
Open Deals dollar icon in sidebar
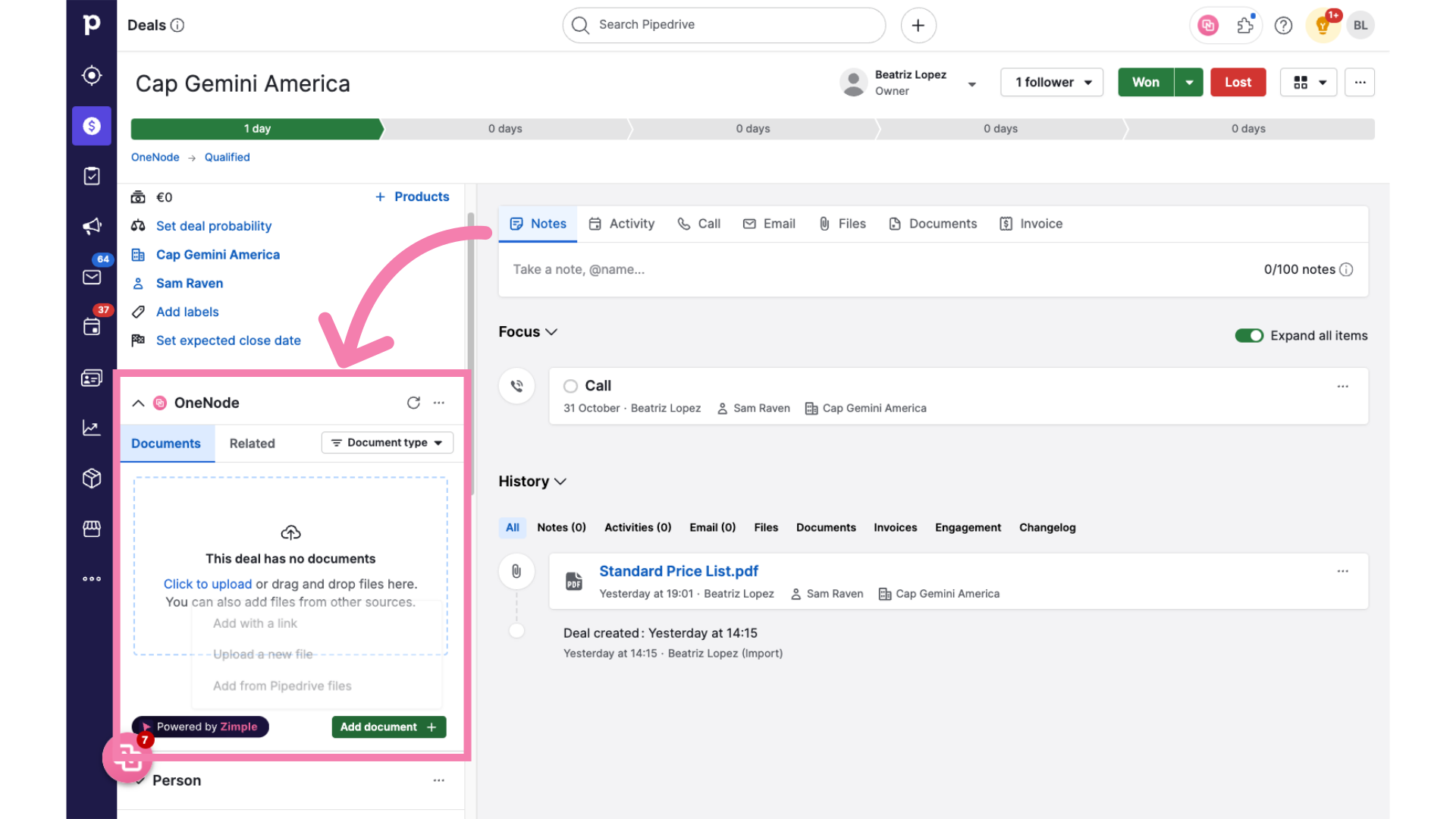pyautogui.click(x=92, y=126)
